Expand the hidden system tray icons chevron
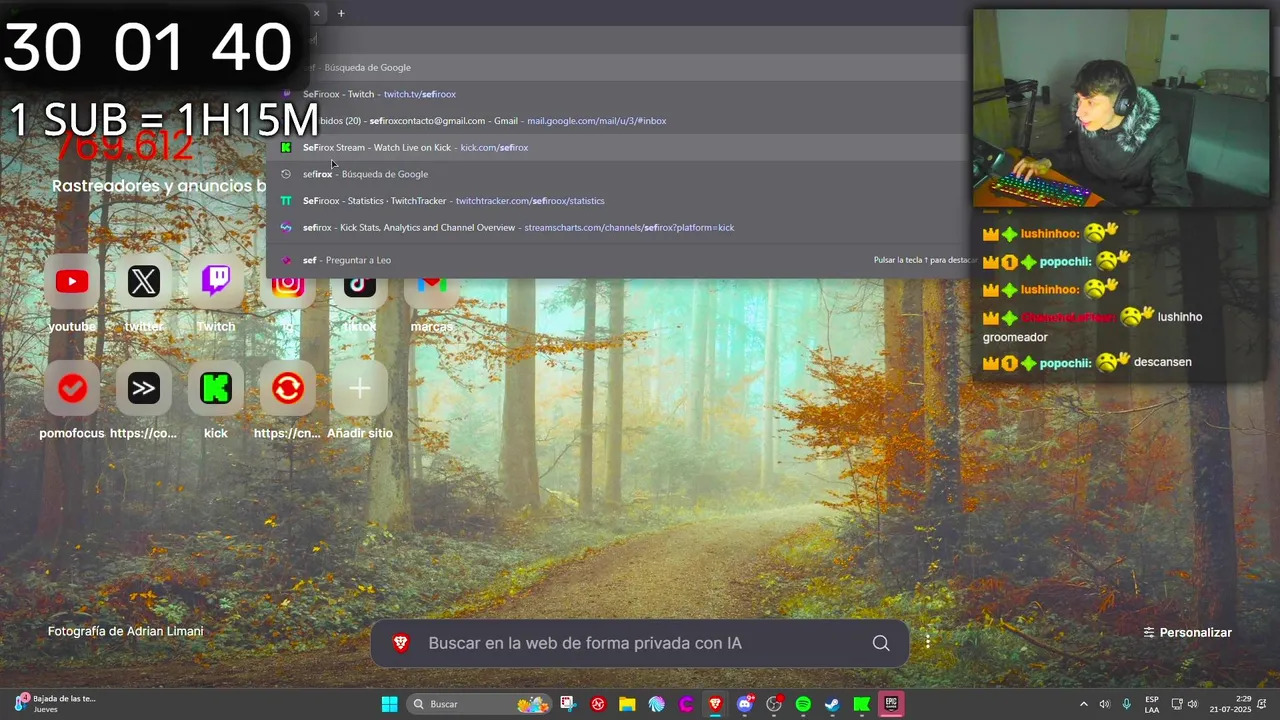This screenshot has height=720, width=1280. coord(1083,704)
